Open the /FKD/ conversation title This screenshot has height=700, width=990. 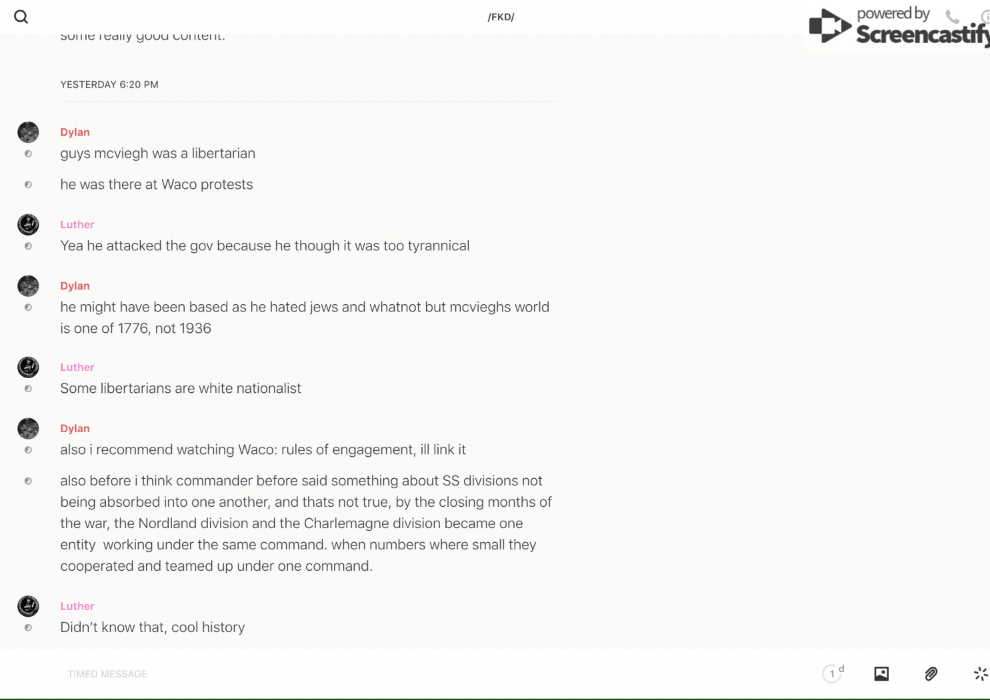coord(501,17)
